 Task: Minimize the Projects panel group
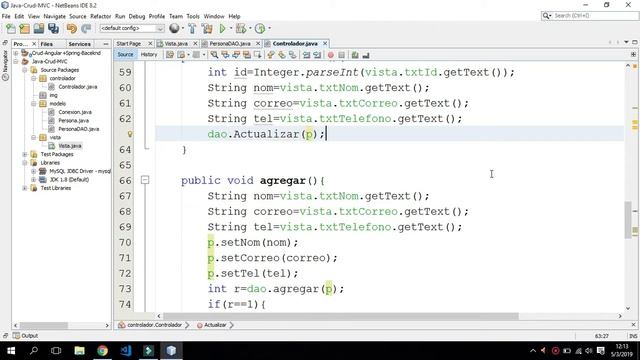point(106,44)
